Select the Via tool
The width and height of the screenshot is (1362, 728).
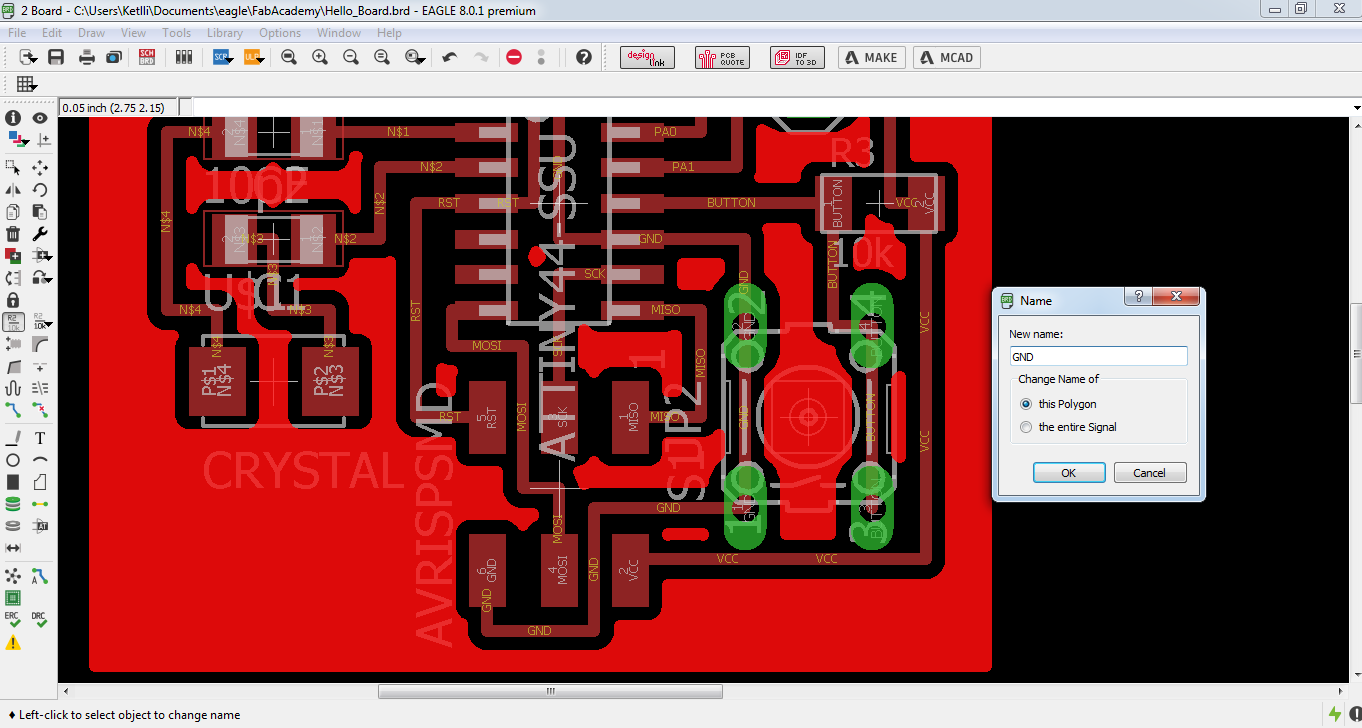[x=13, y=504]
